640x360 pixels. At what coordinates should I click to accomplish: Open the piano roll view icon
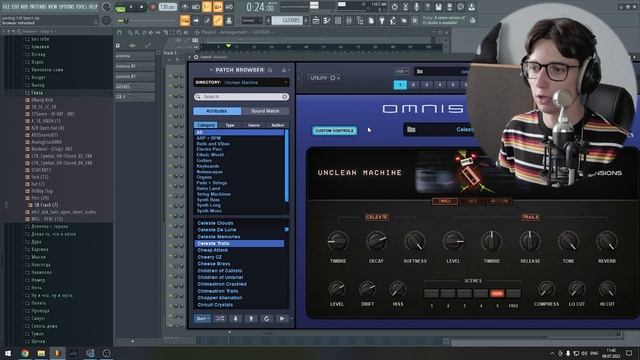pos(327,20)
